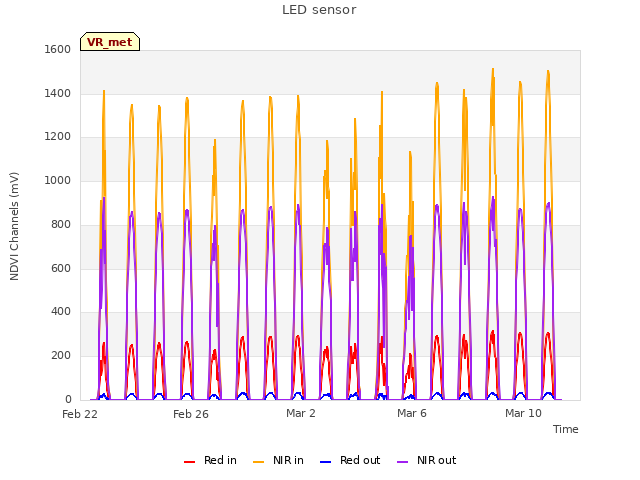Toggle the NIR in legend entry
The image size is (640, 480).
point(278,460)
